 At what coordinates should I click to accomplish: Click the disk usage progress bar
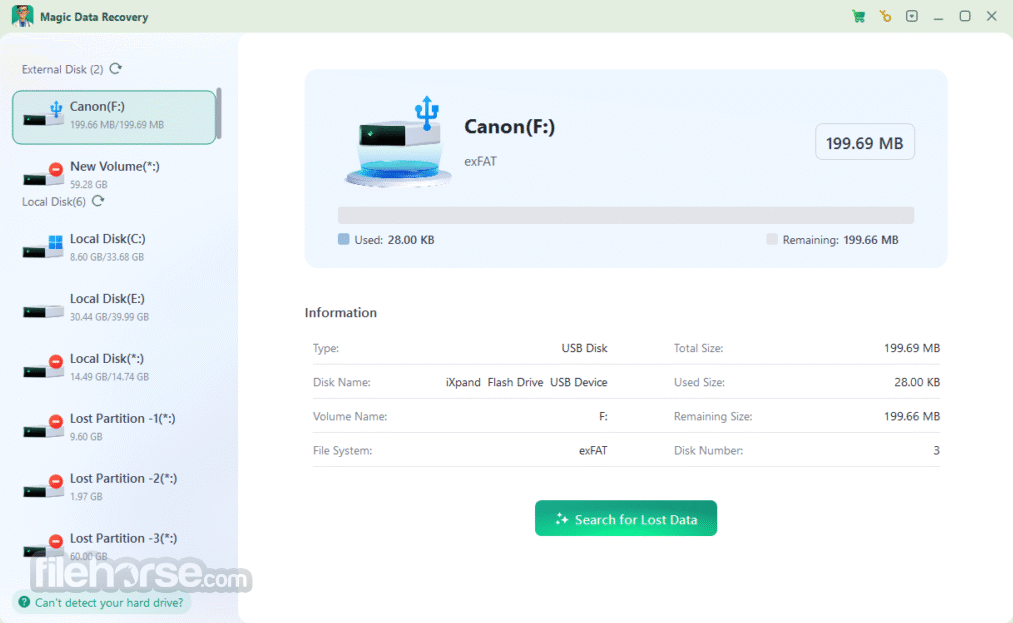(x=625, y=215)
